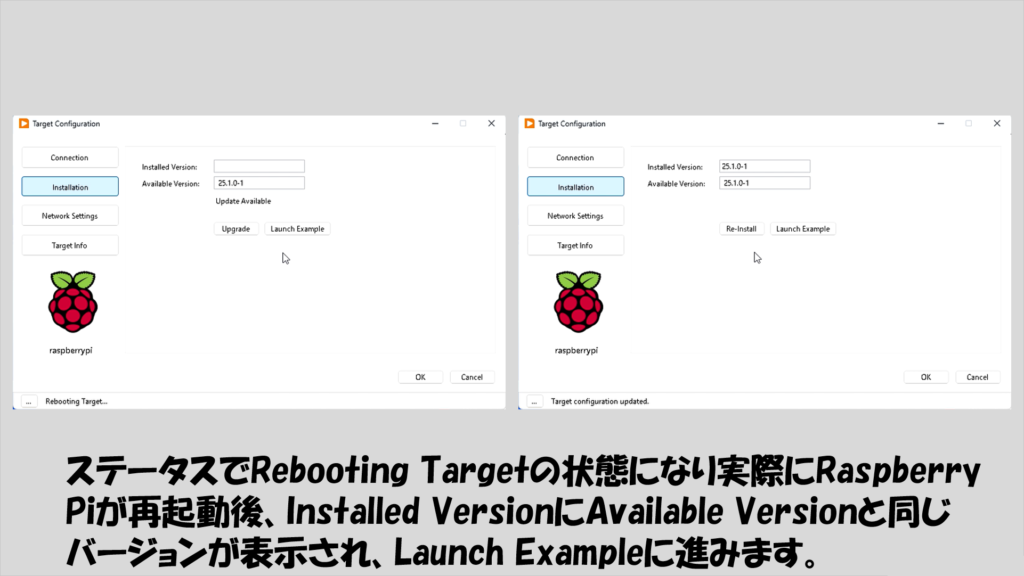The image size is (1024, 576).
Task: Click OK in left window
Action: [x=421, y=377]
